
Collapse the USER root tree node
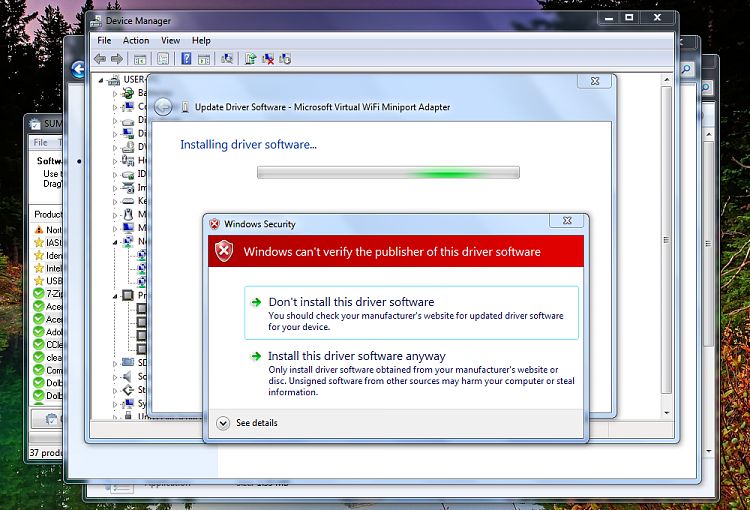(101, 80)
